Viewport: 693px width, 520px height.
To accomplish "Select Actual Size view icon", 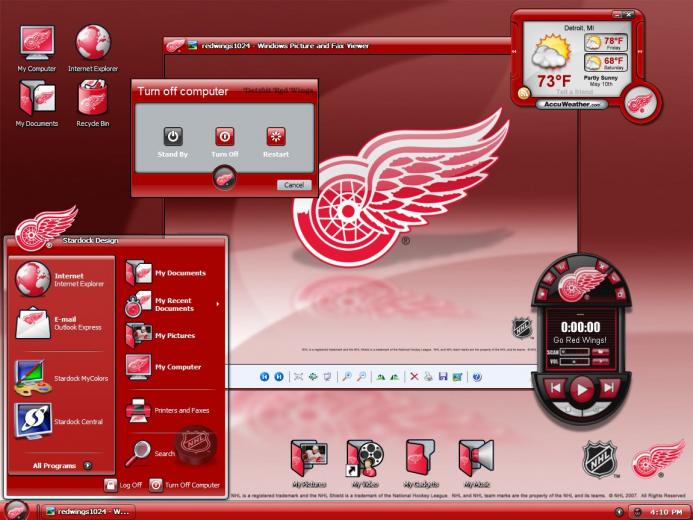I will [313, 376].
